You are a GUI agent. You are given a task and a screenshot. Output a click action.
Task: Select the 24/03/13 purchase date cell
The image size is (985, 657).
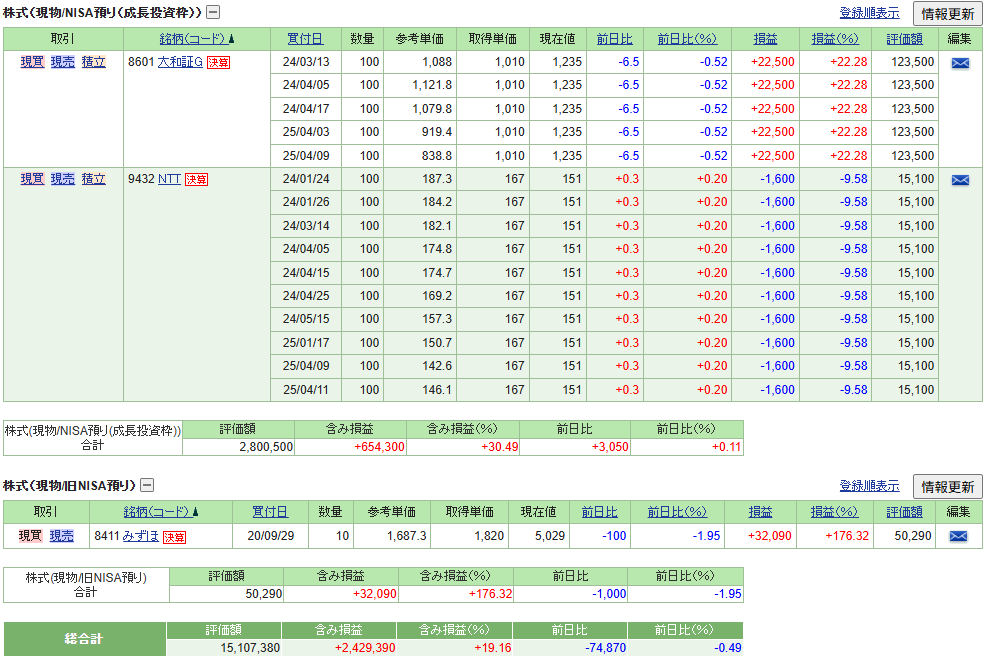pyautogui.click(x=306, y=62)
